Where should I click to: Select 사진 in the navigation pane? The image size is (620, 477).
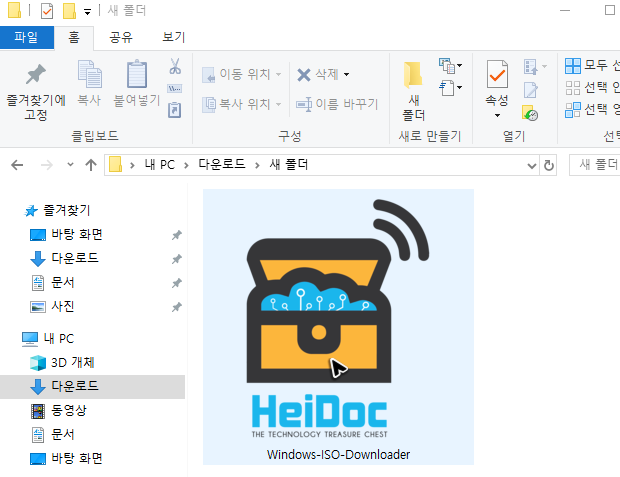62,307
